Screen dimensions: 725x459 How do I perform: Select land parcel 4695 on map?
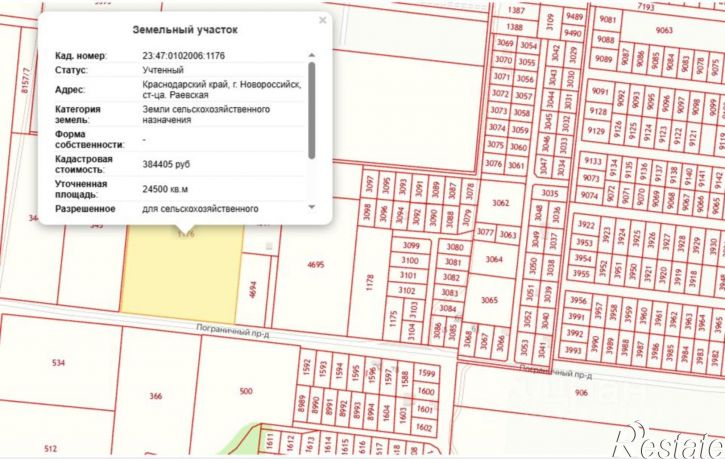[x=316, y=265]
